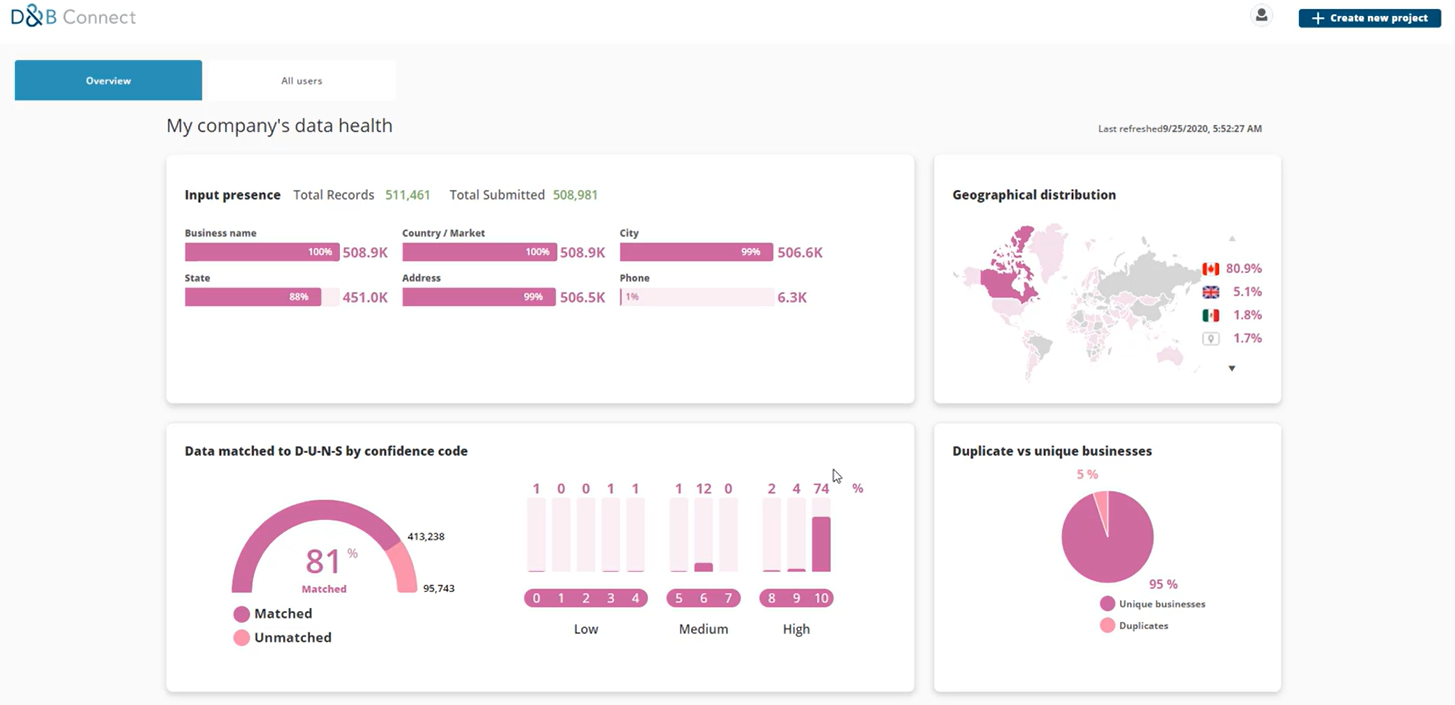
Task: Click the Create new project button
Action: 1369,17
